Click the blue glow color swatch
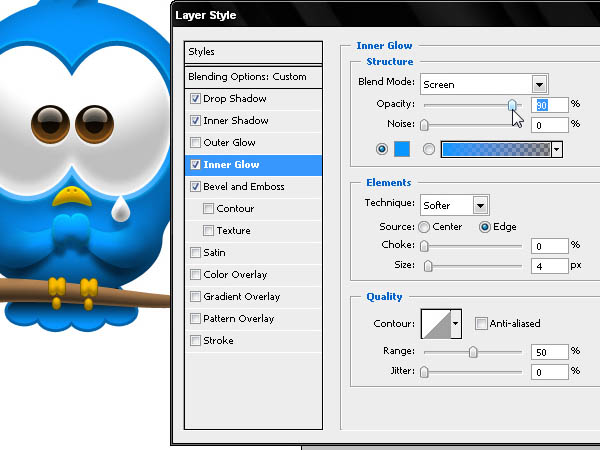The width and height of the screenshot is (600, 450). click(x=402, y=149)
